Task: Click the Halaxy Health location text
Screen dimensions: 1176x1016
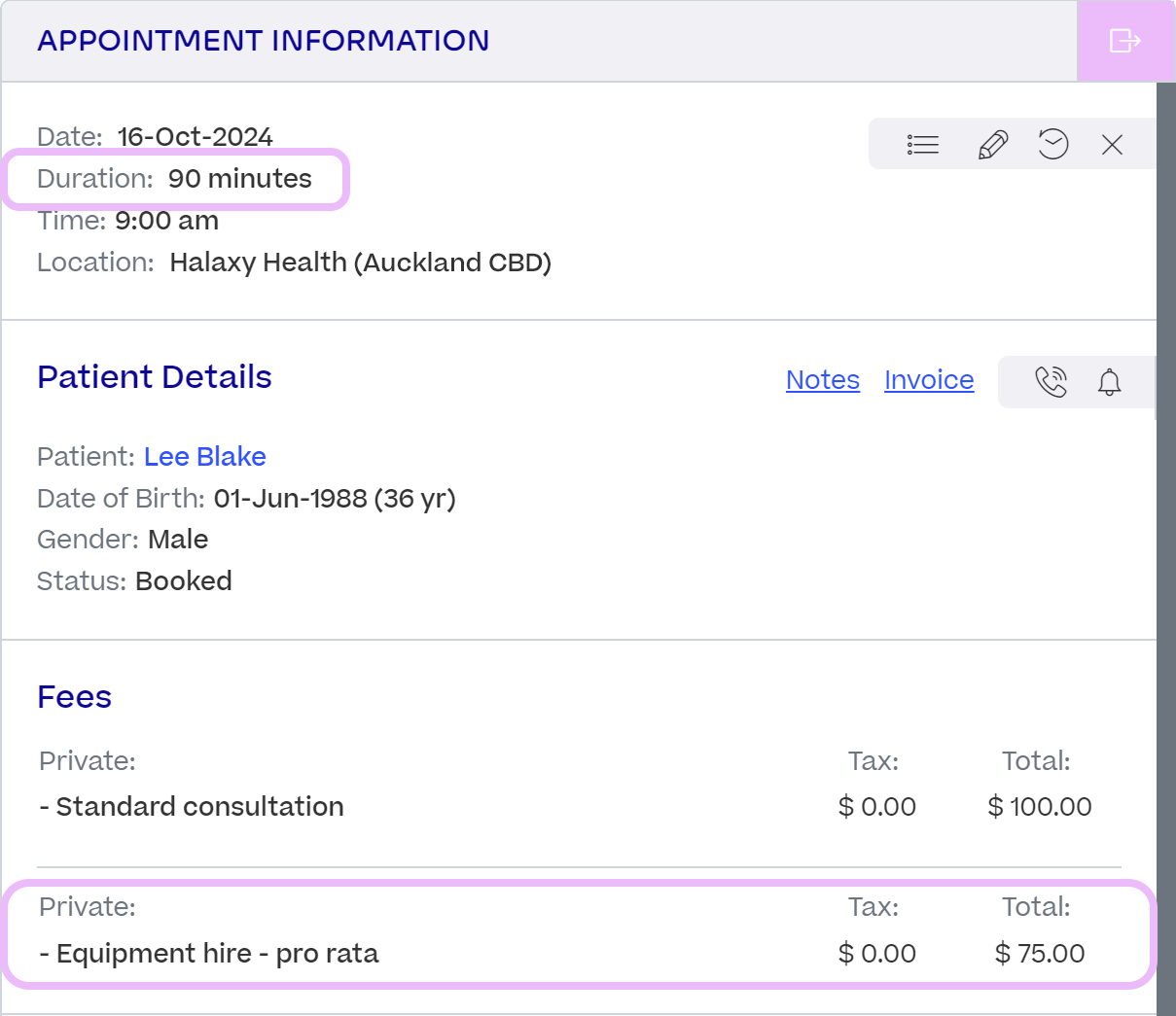Action: point(361,263)
